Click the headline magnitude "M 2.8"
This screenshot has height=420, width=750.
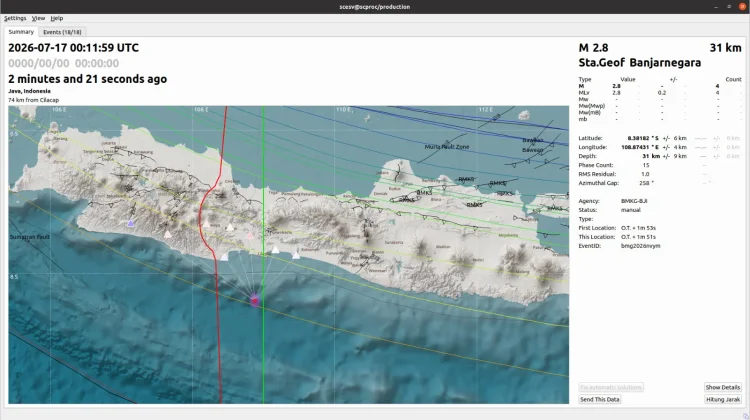(x=593, y=48)
